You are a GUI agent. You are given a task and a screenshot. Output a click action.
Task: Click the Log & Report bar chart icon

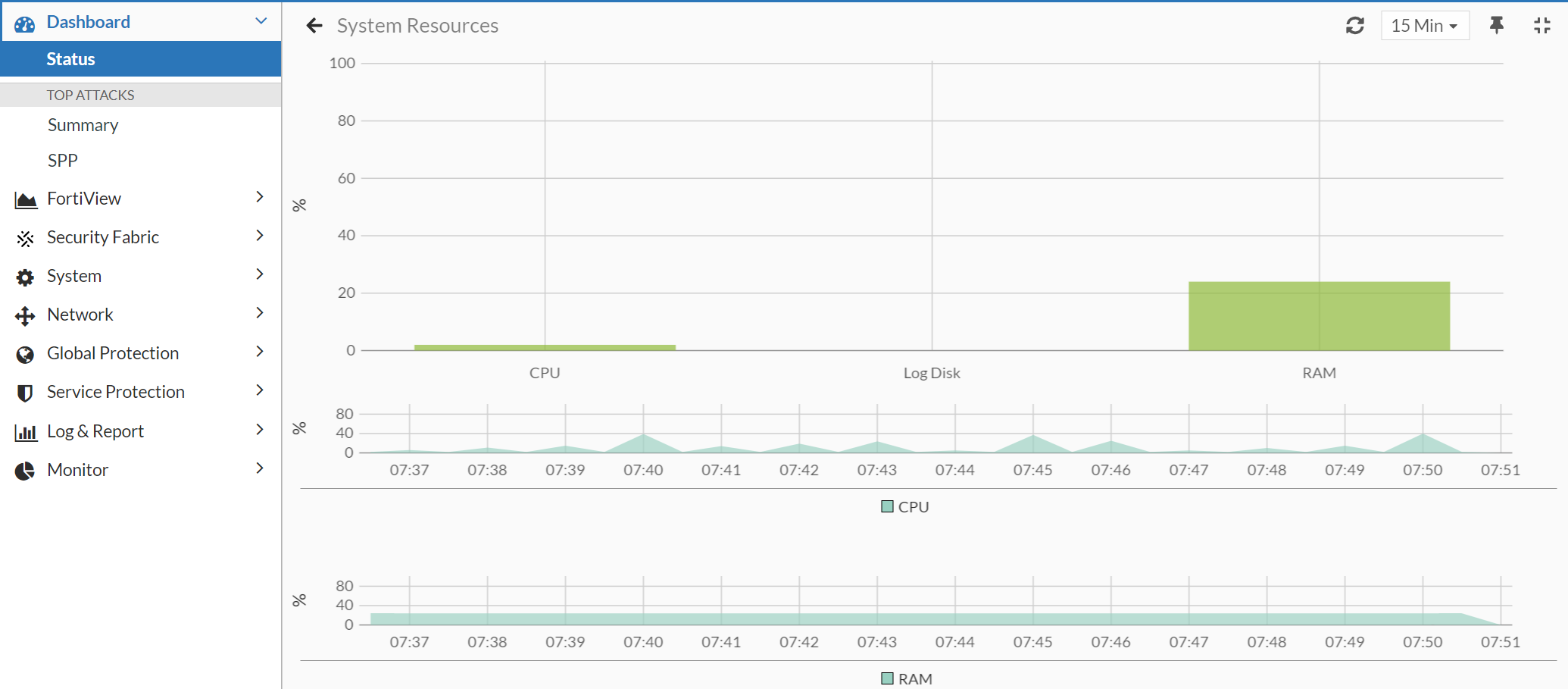26,433
